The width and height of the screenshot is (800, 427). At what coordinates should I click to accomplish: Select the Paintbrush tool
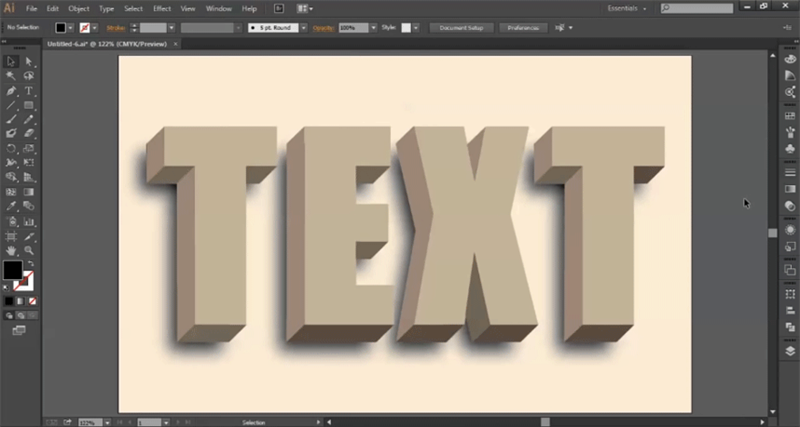pyautogui.click(x=11, y=119)
